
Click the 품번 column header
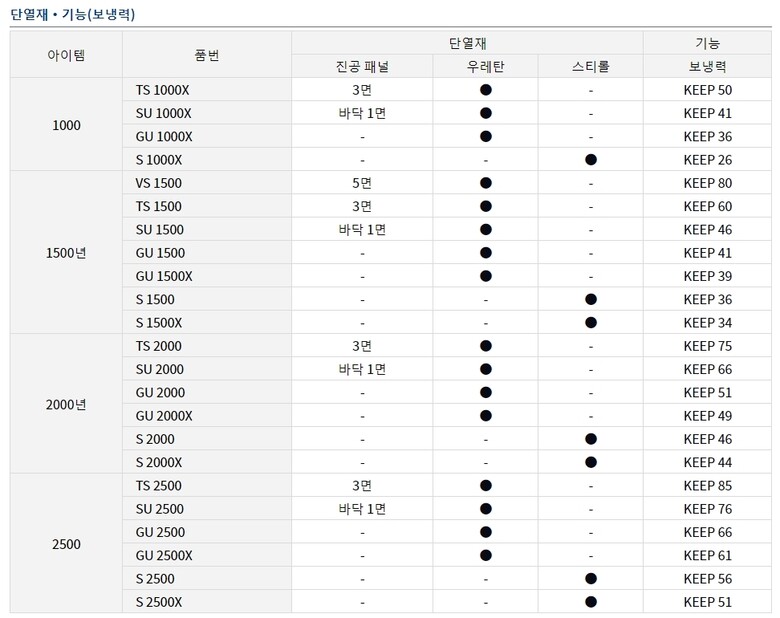pyautogui.click(x=207, y=55)
